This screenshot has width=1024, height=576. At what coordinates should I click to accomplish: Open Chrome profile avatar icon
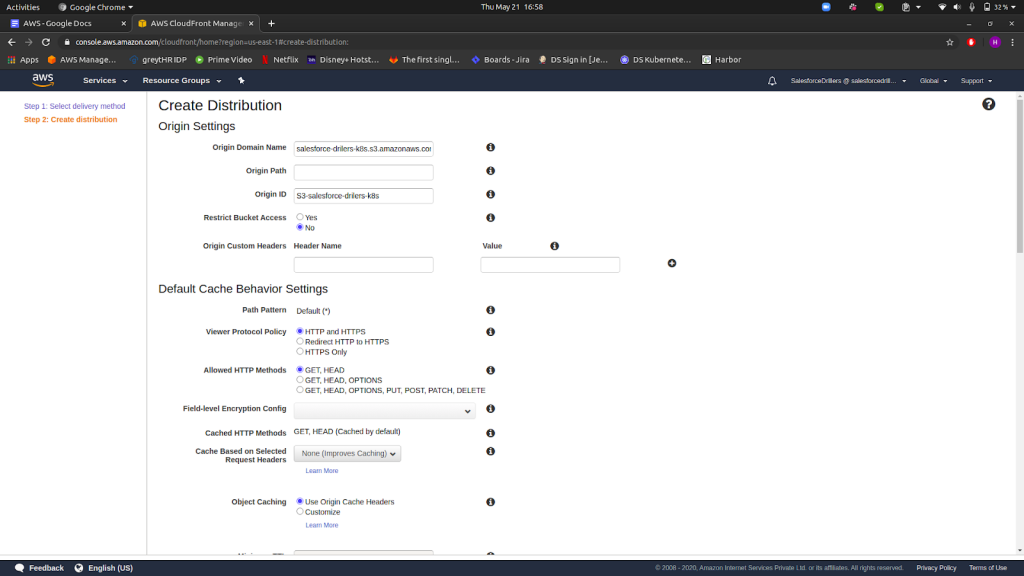(x=995, y=42)
